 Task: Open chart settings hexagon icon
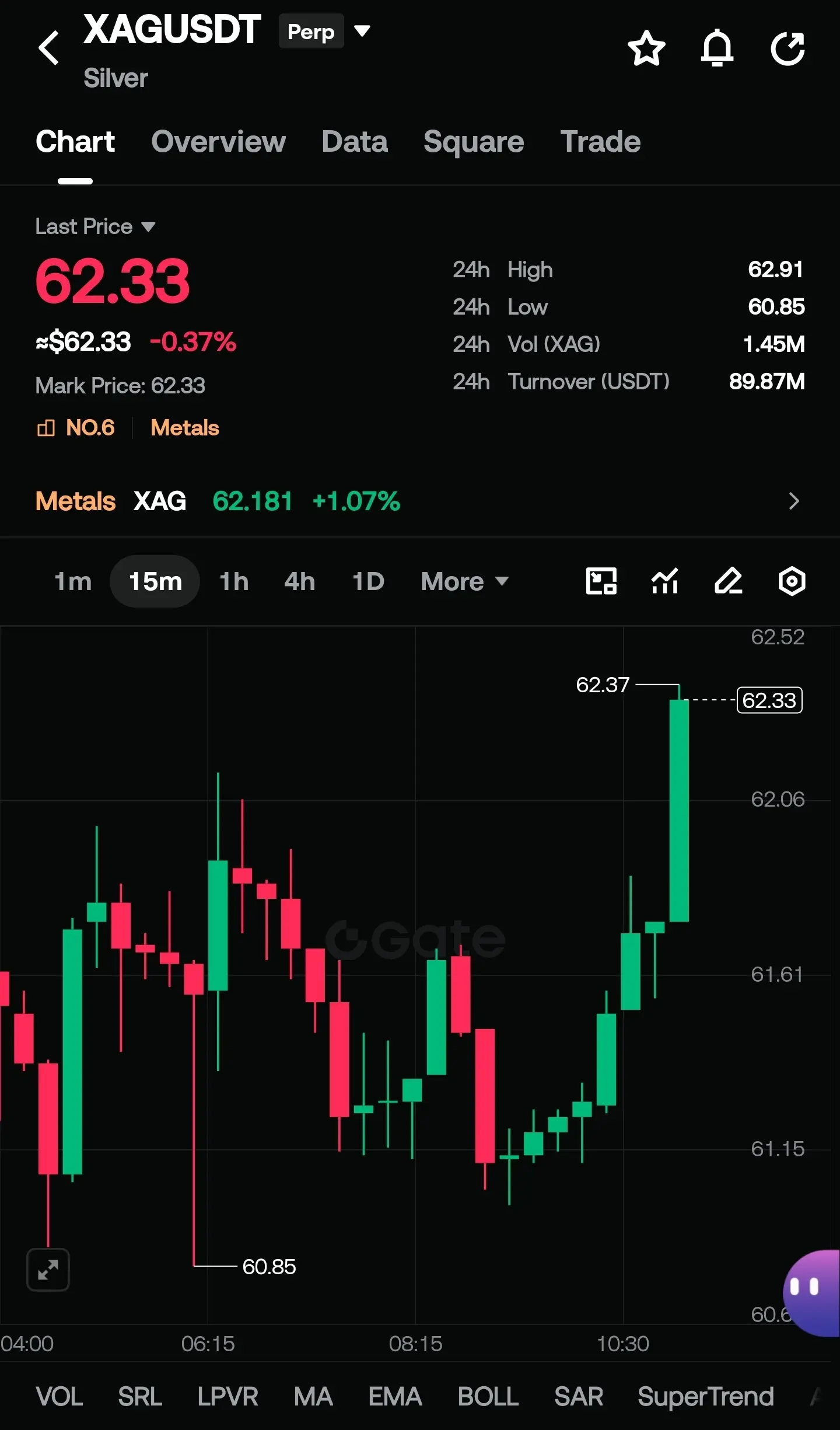(x=792, y=581)
